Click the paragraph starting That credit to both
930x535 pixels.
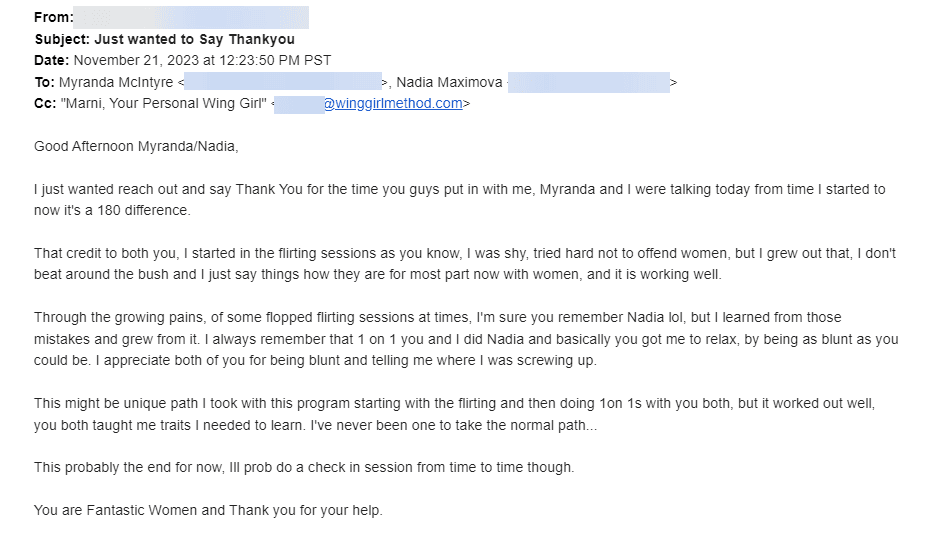465,264
